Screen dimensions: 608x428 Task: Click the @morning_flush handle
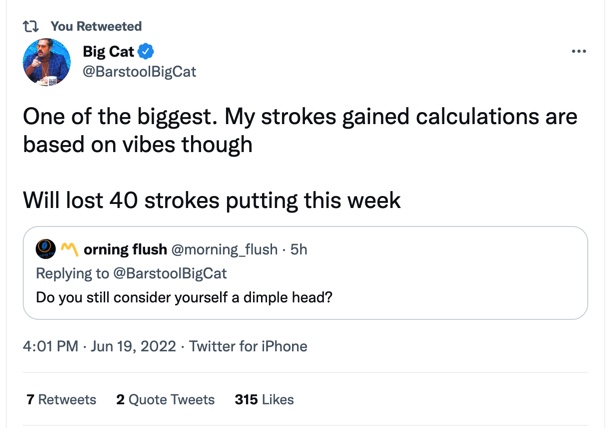click(225, 249)
